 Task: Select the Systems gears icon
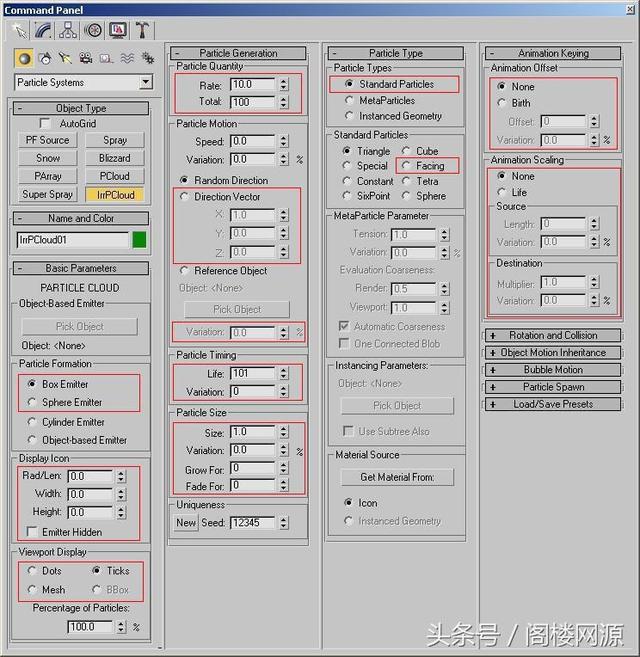[148, 58]
